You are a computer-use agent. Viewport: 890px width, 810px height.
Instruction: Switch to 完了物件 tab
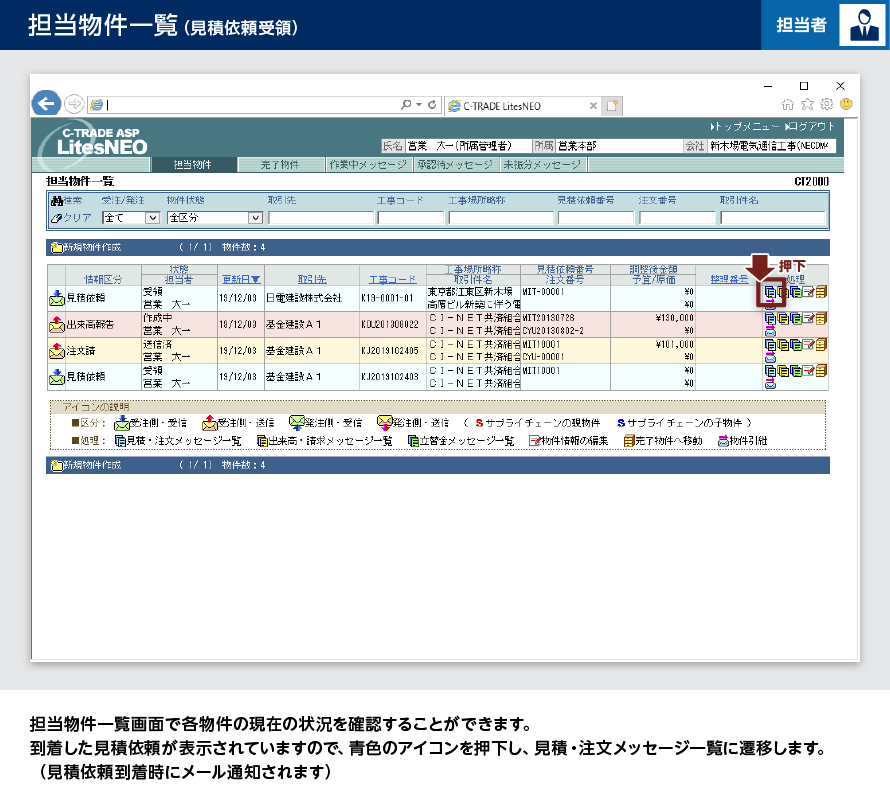tap(280, 165)
